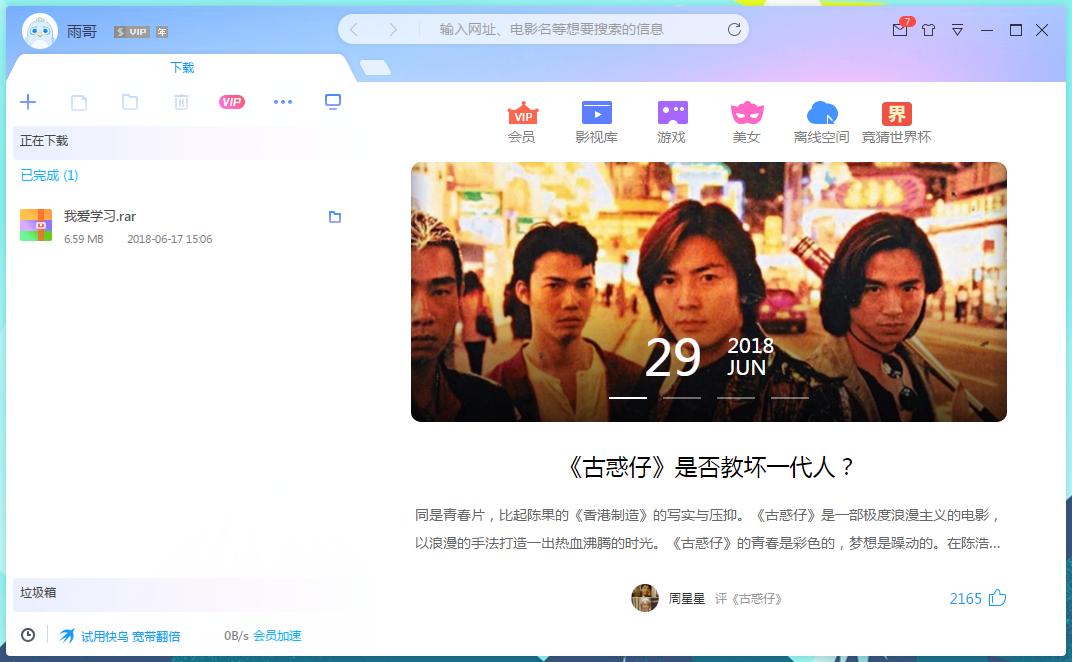
Task: Click the 游戏 (games) icon
Action: tap(671, 118)
